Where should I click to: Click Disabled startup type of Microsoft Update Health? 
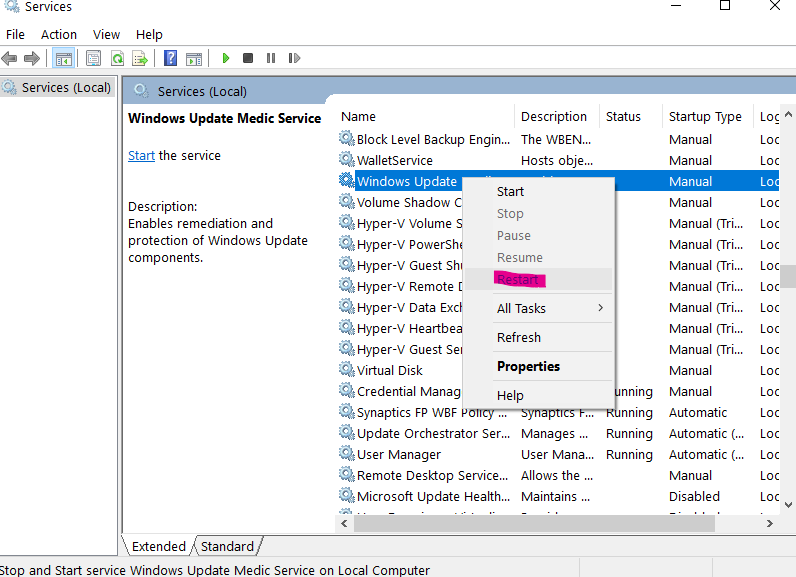click(694, 496)
